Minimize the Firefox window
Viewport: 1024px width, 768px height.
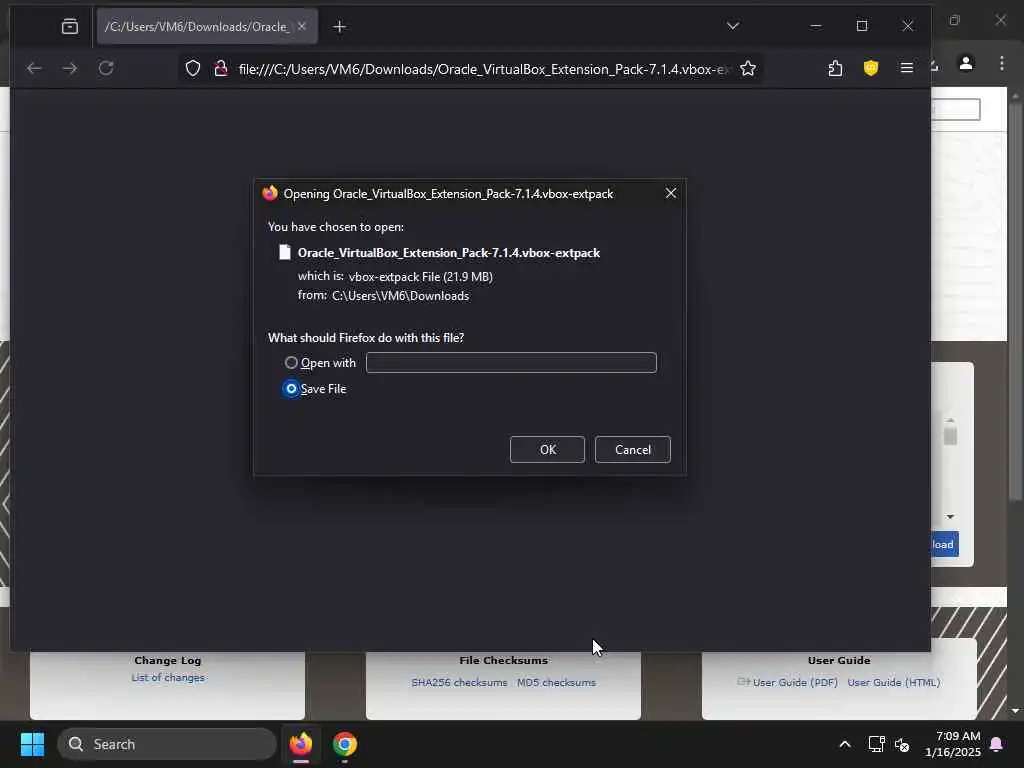816,26
